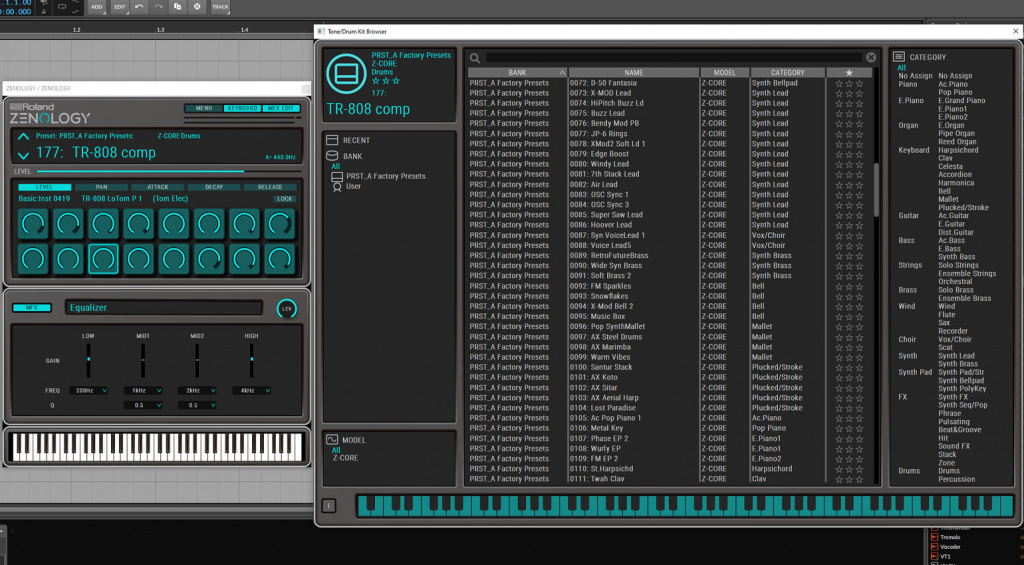
Task: Click the previous preset up arrow
Action: 24,137
